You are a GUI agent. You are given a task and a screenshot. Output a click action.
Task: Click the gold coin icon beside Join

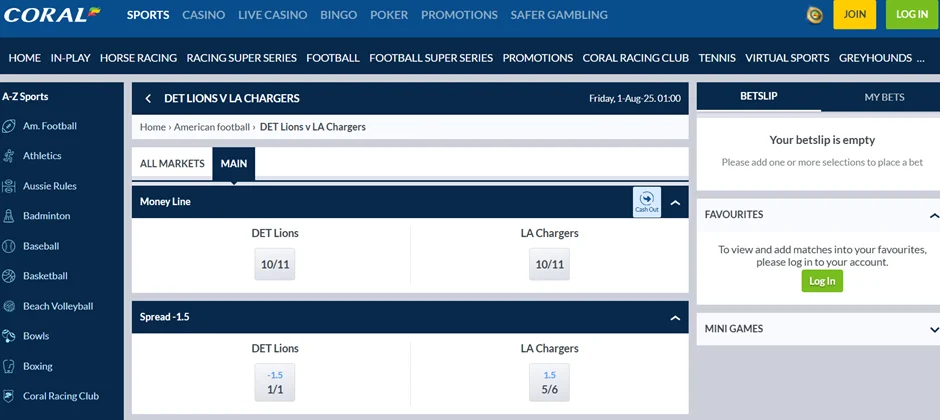pyautogui.click(x=815, y=15)
